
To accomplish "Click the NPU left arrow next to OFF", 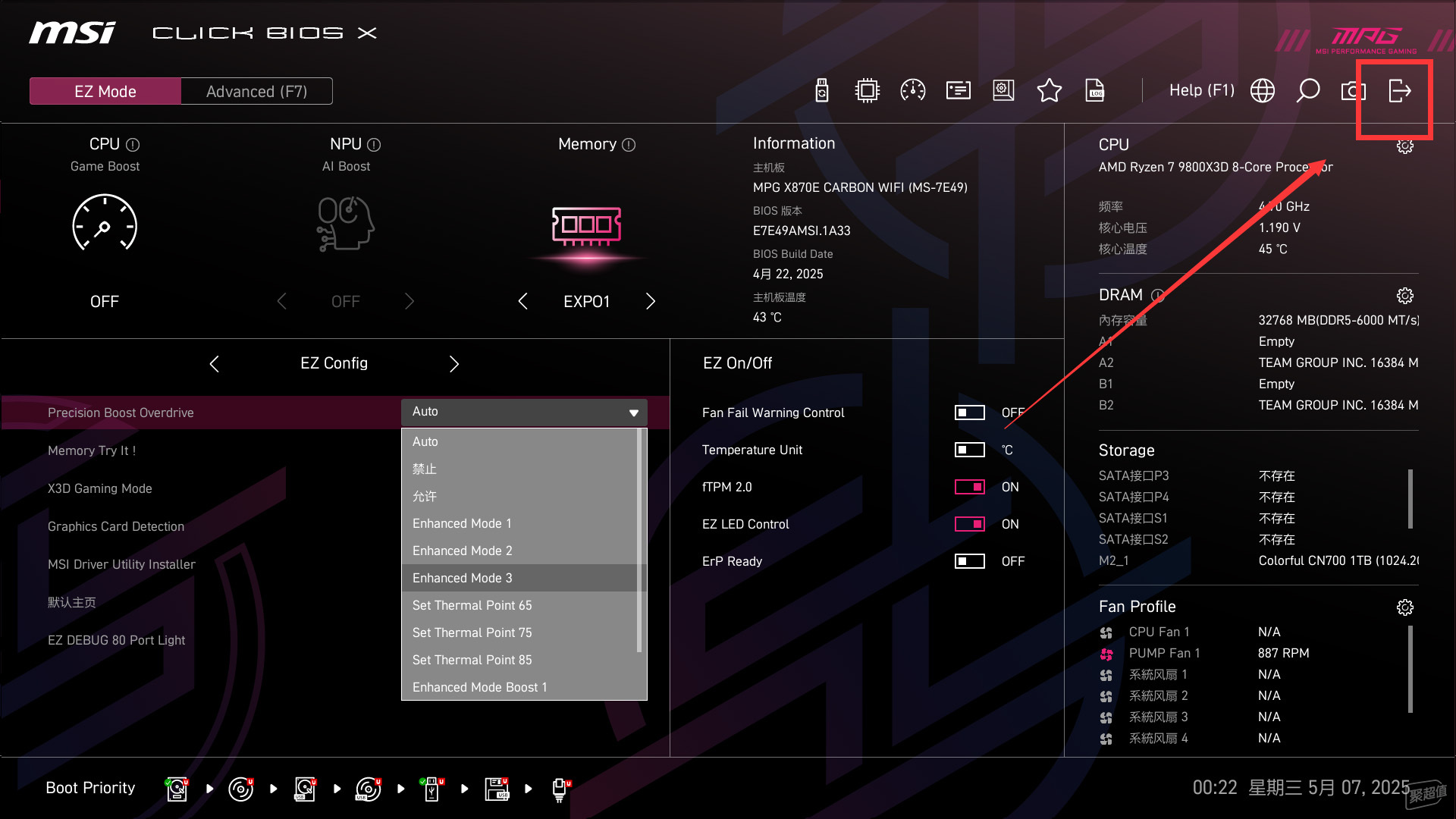I will pyautogui.click(x=282, y=301).
